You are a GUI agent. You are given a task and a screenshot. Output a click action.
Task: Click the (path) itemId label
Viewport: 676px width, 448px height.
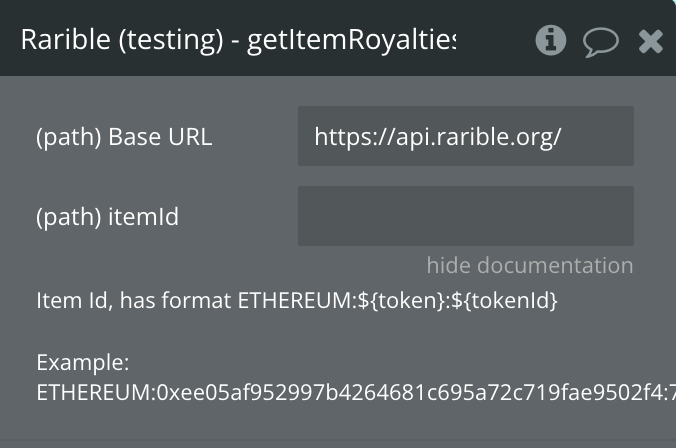click(x=107, y=217)
